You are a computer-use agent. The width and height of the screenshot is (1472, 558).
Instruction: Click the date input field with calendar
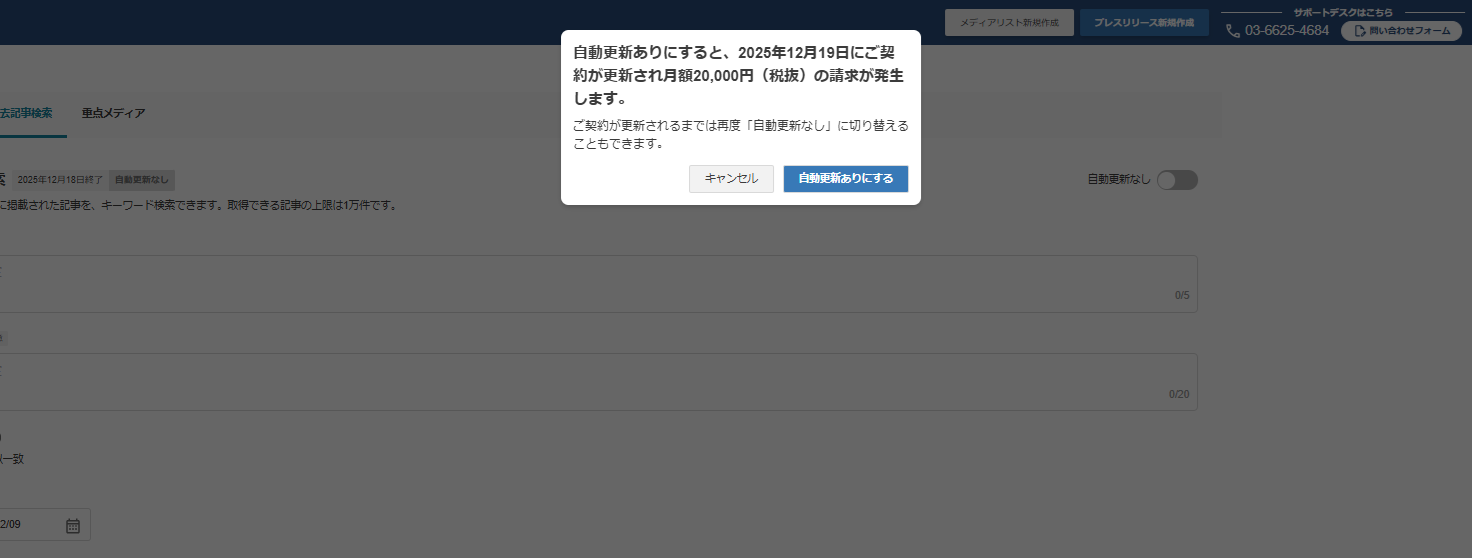pyautogui.click(x=45, y=525)
